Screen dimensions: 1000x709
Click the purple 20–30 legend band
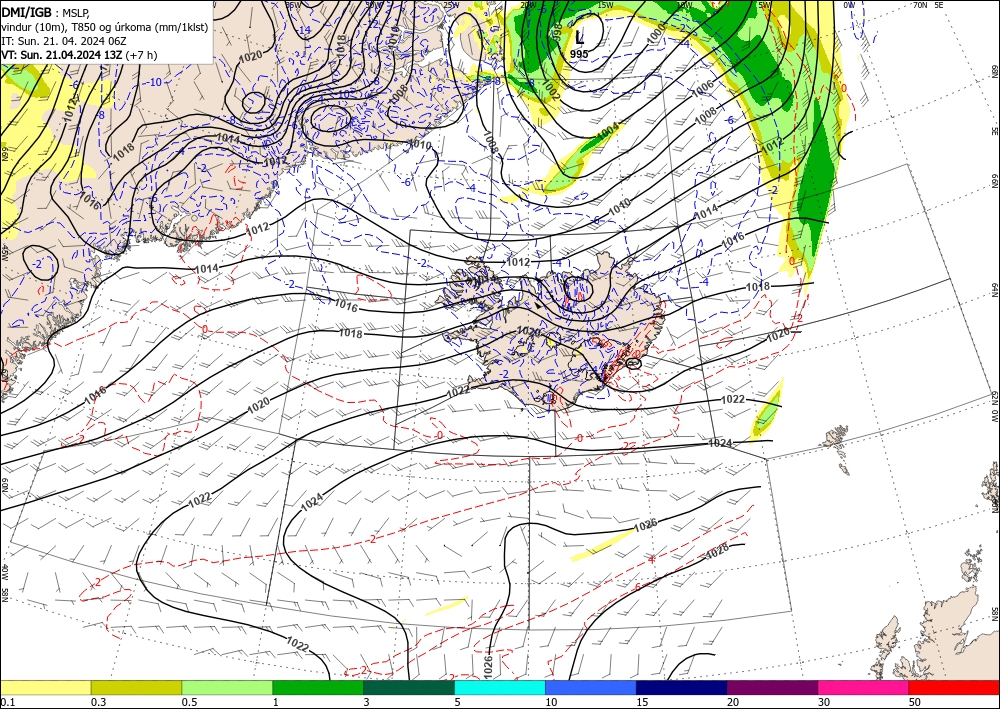click(772, 687)
